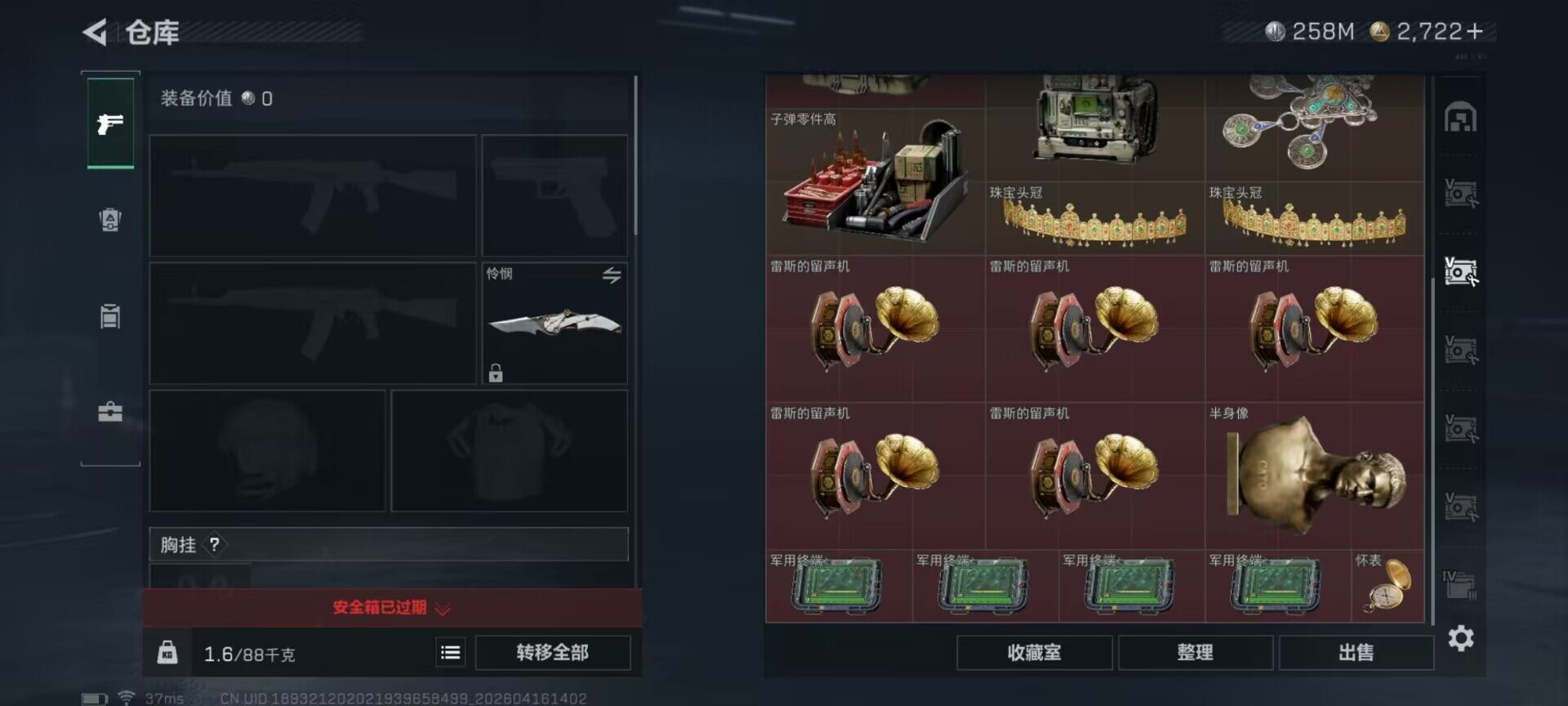
Task: Switch to the first V storage container tab
Action: pyautogui.click(x=1460, y=194)
